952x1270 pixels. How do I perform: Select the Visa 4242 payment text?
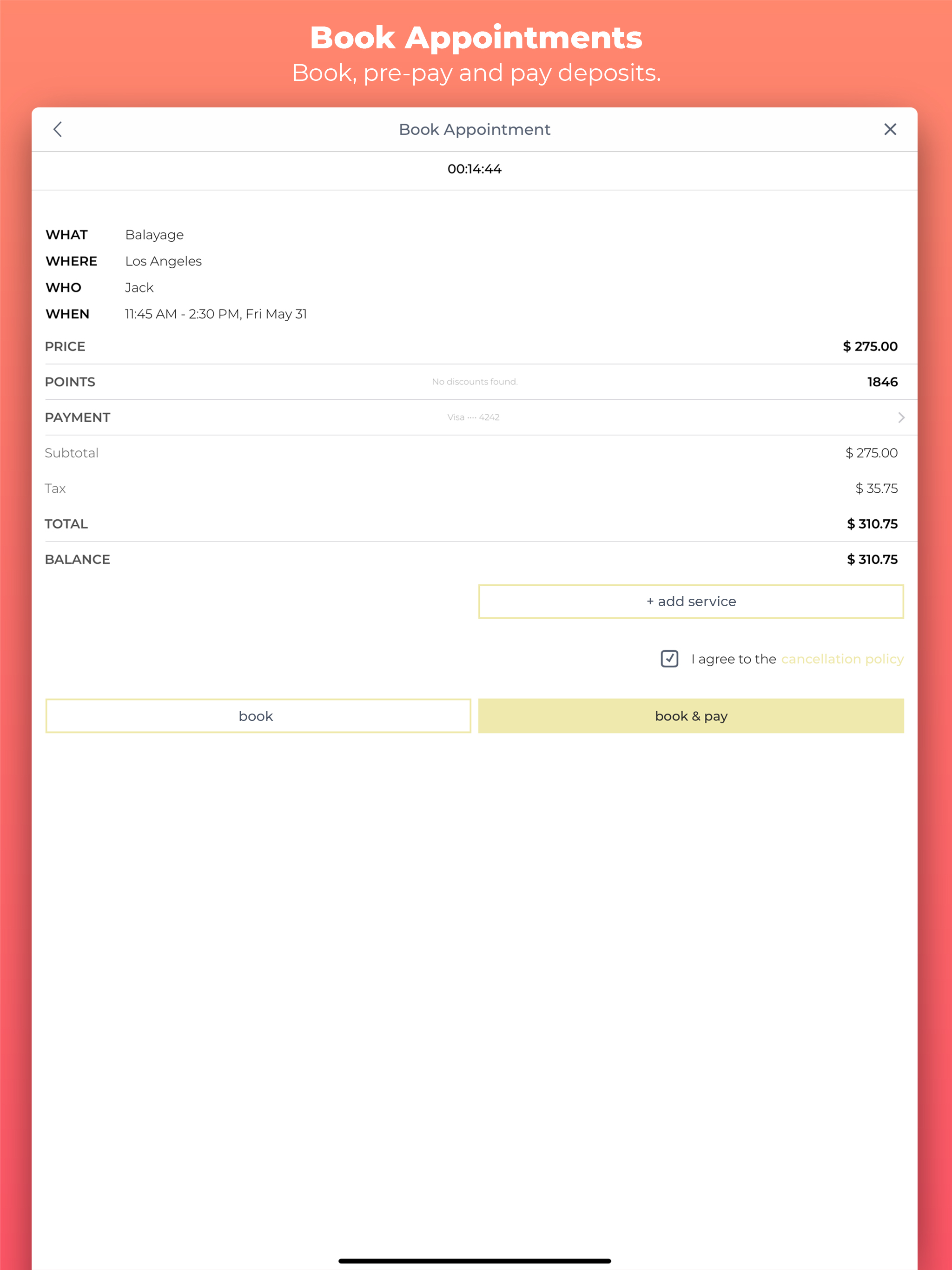[474, 417]
